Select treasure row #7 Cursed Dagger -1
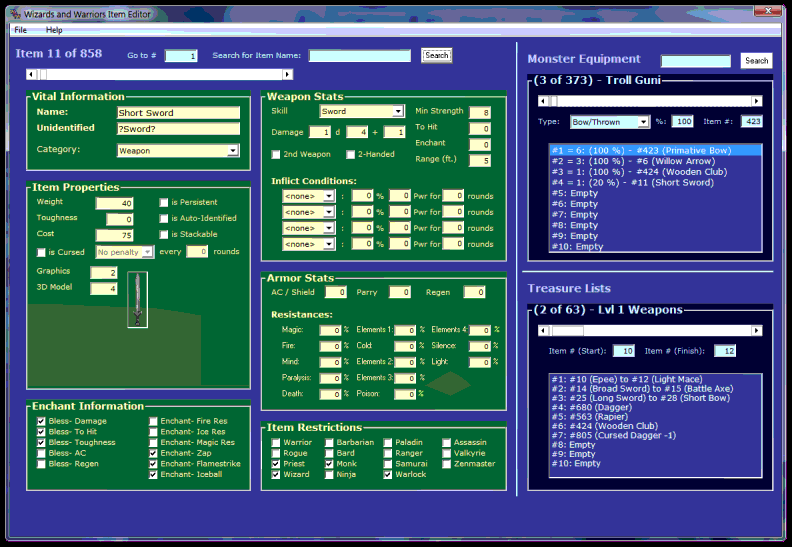This screenshot has width=792, height=547. tap(655, 435)
